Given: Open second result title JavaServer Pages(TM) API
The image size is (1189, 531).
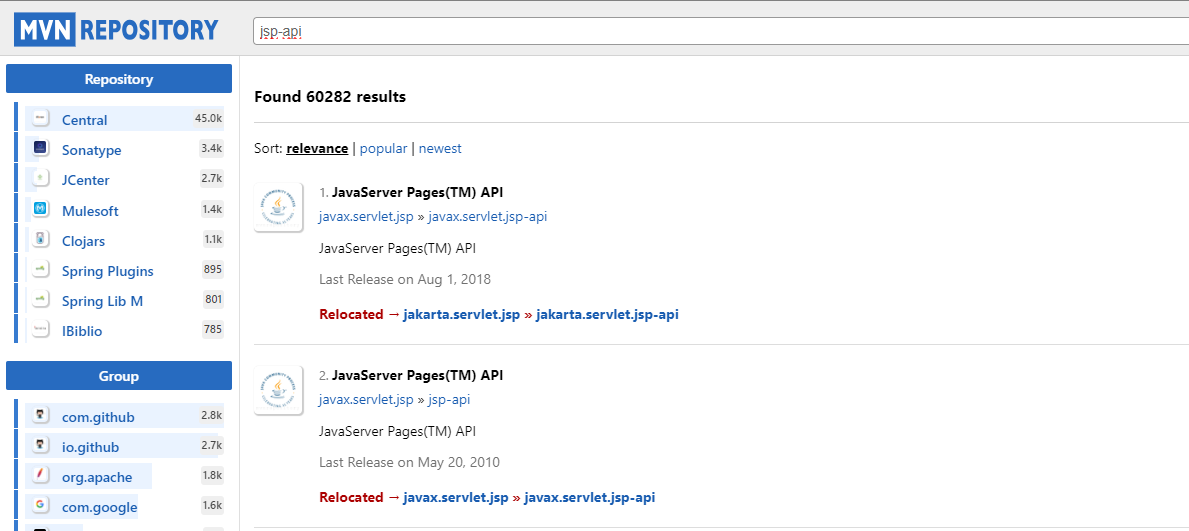Looking at the screenshot, I should click(418, 375).
